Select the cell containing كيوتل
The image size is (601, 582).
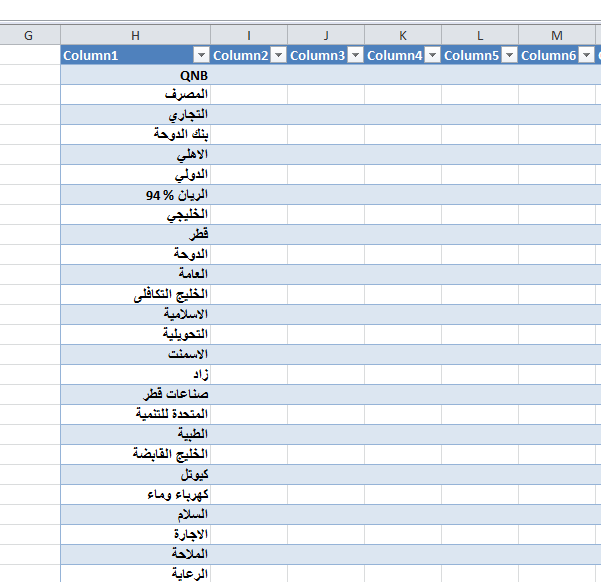[135, 475]
